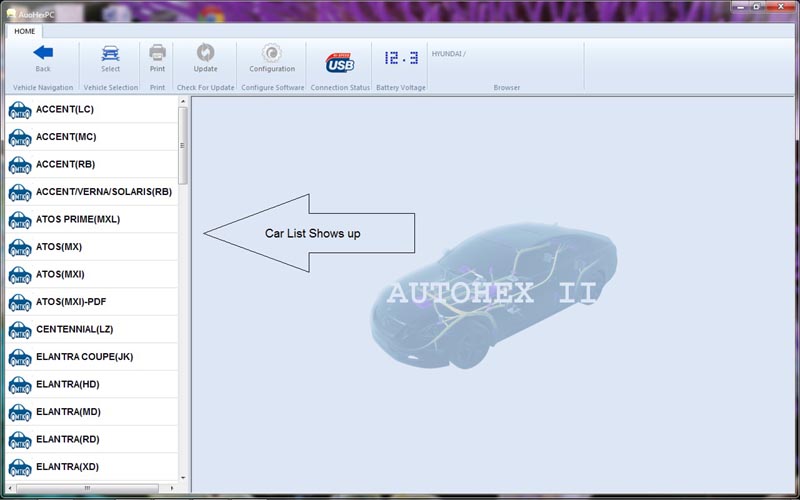800x500 pixels.
Task: Click the Back arrow icon
Action: pos(43,53)
